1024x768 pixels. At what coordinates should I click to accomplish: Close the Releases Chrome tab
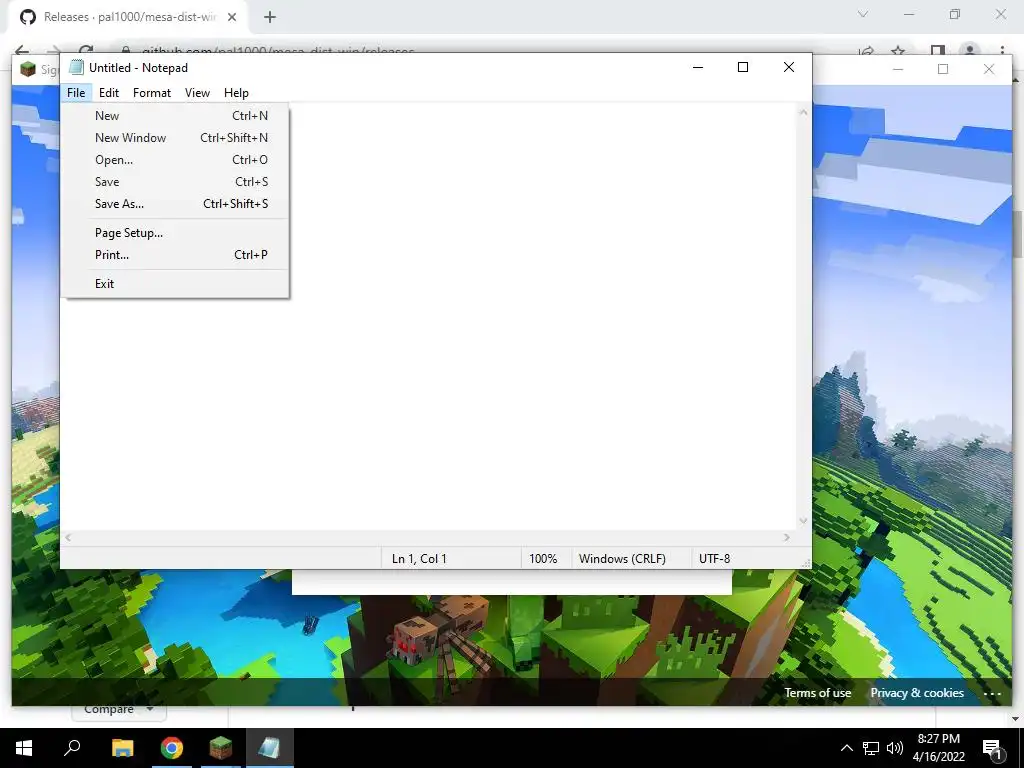pos(232,17)
